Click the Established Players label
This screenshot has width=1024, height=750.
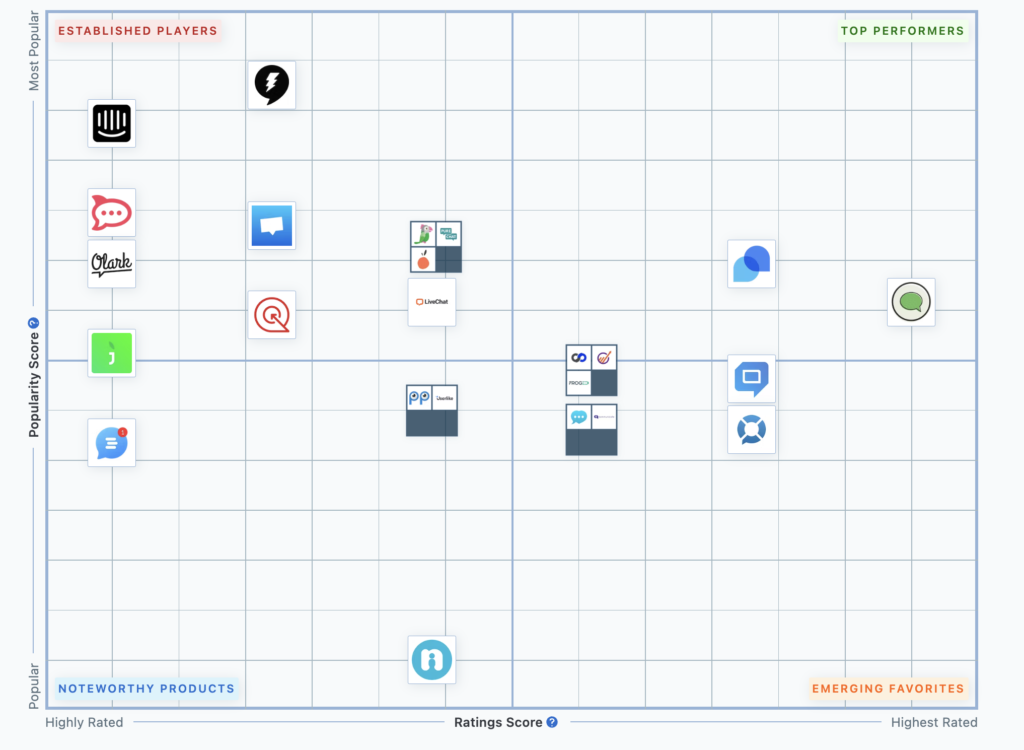tap(138, 31)
